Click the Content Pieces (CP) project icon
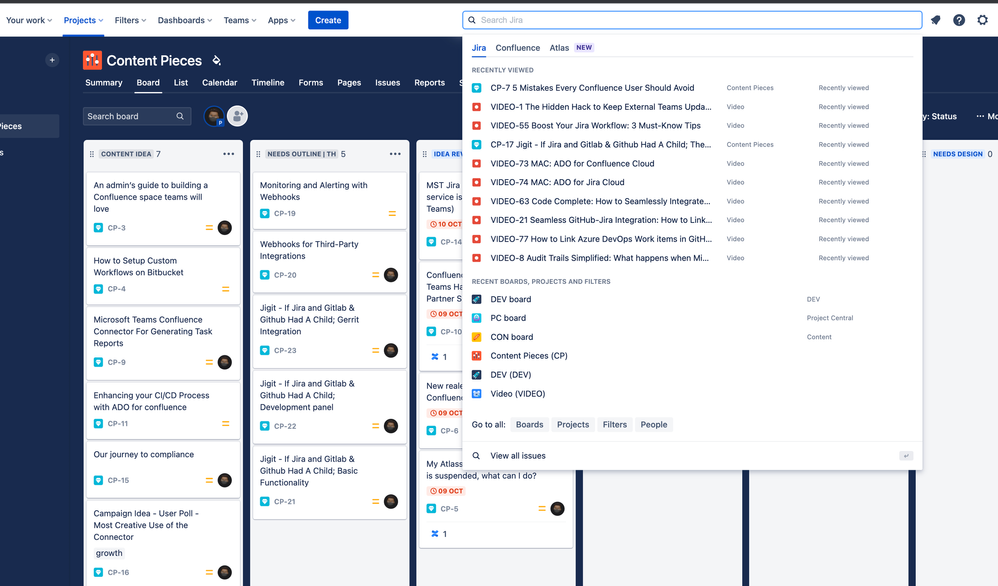998x586 pixels. pyautogui.click(x=476, y=356)
